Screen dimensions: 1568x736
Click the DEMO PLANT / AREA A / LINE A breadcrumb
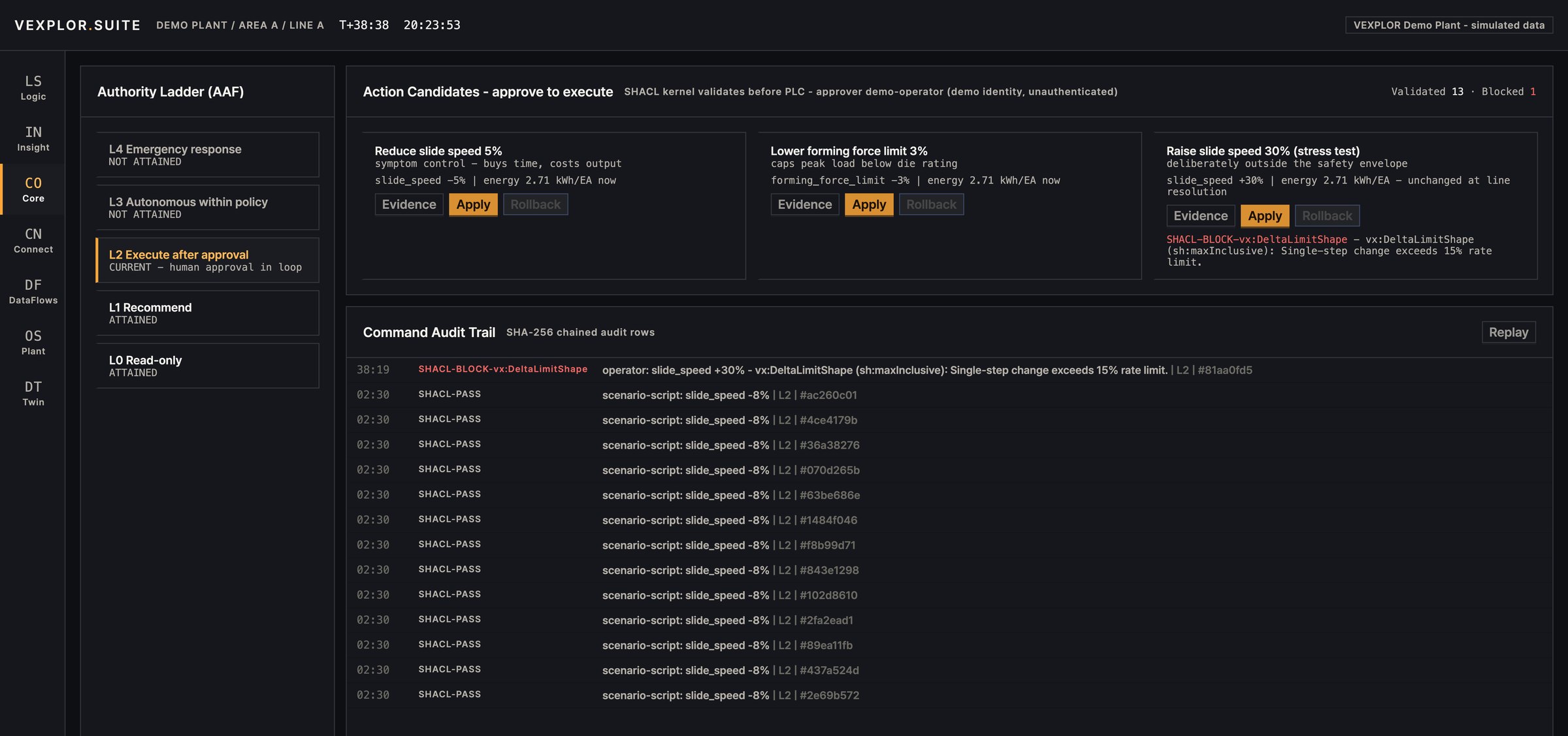[x=240, y=25]
